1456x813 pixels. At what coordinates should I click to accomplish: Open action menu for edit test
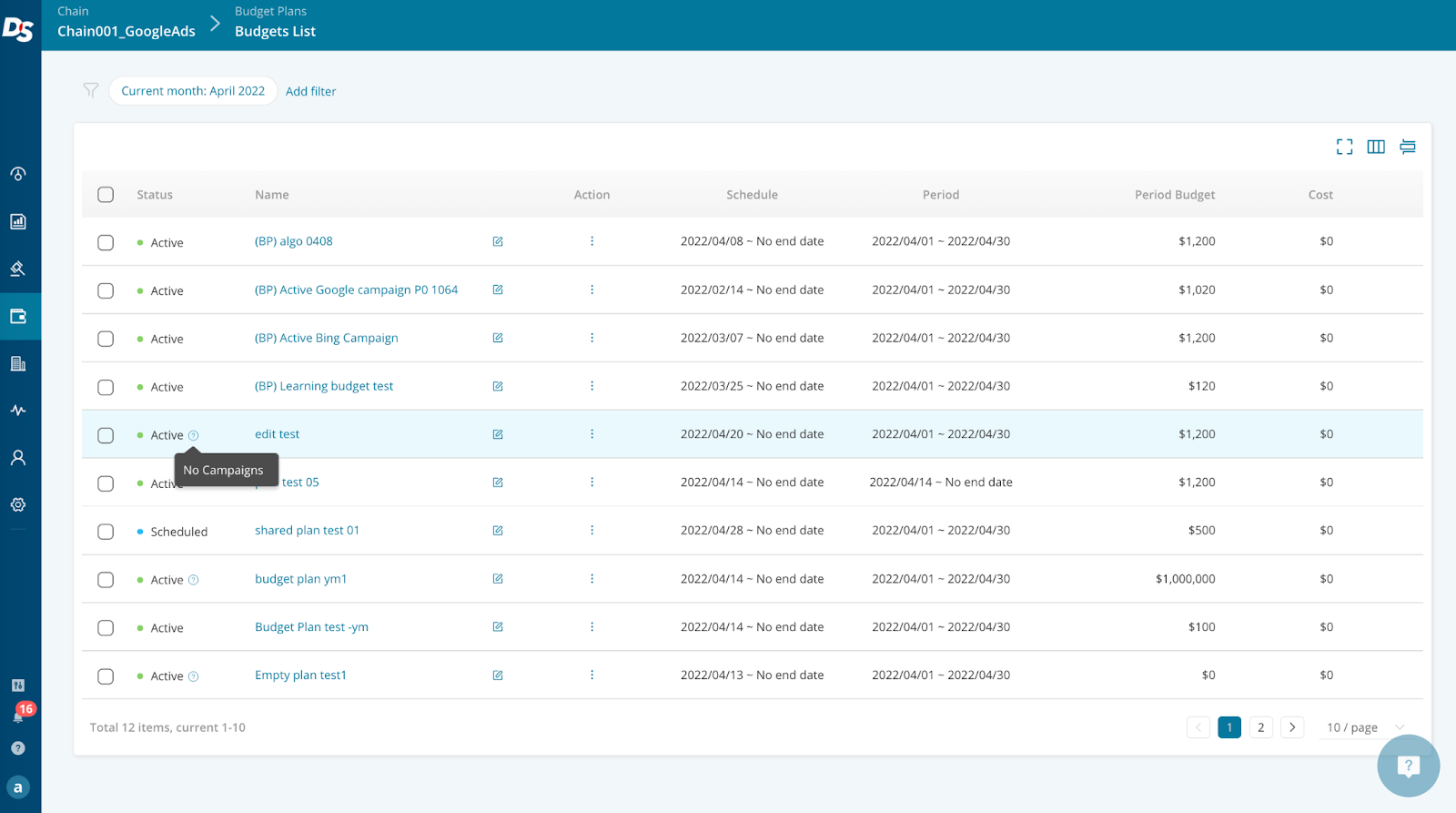(591, 434)
